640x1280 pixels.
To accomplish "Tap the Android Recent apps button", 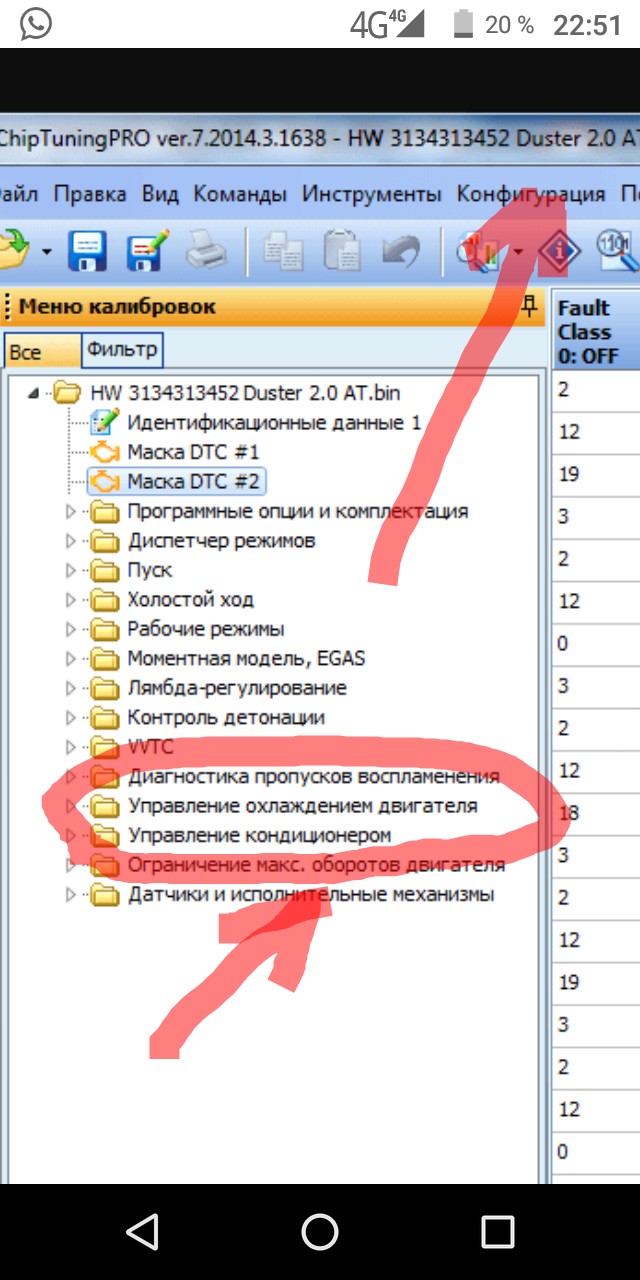I will 497,1232.
